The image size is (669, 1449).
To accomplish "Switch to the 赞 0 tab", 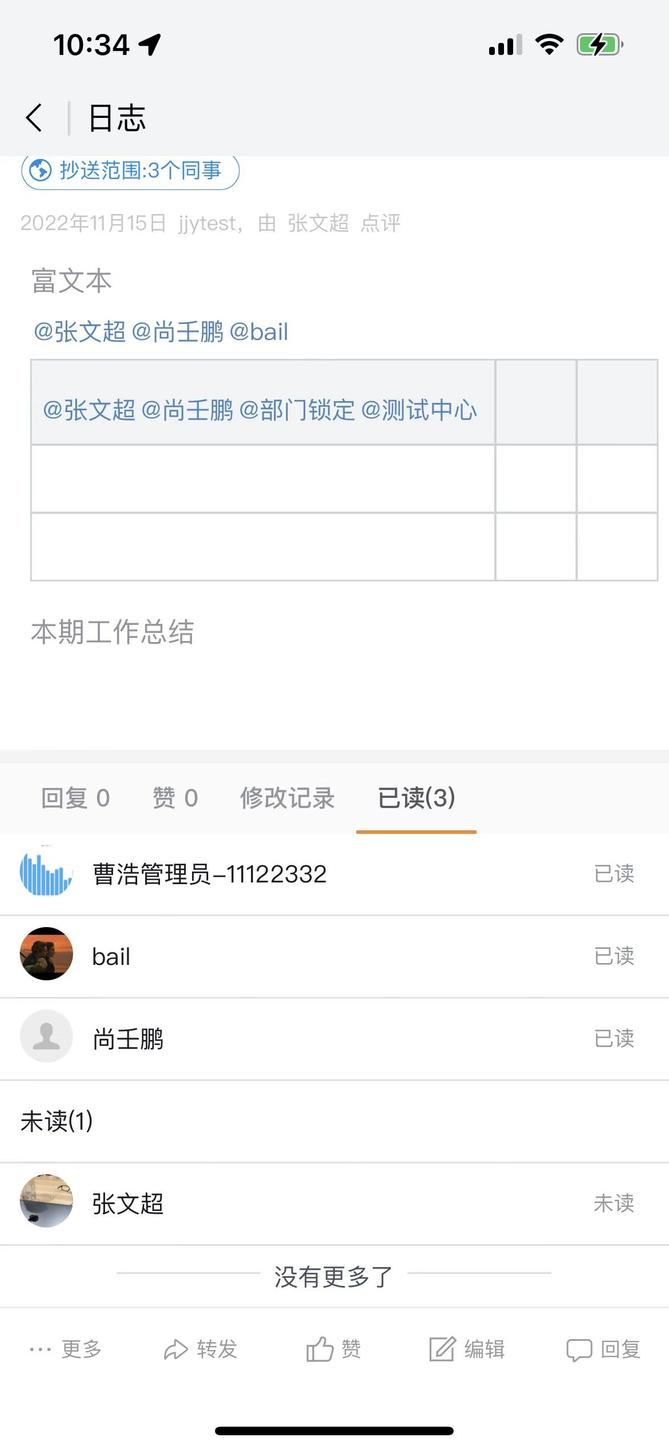I will (175, 797).
